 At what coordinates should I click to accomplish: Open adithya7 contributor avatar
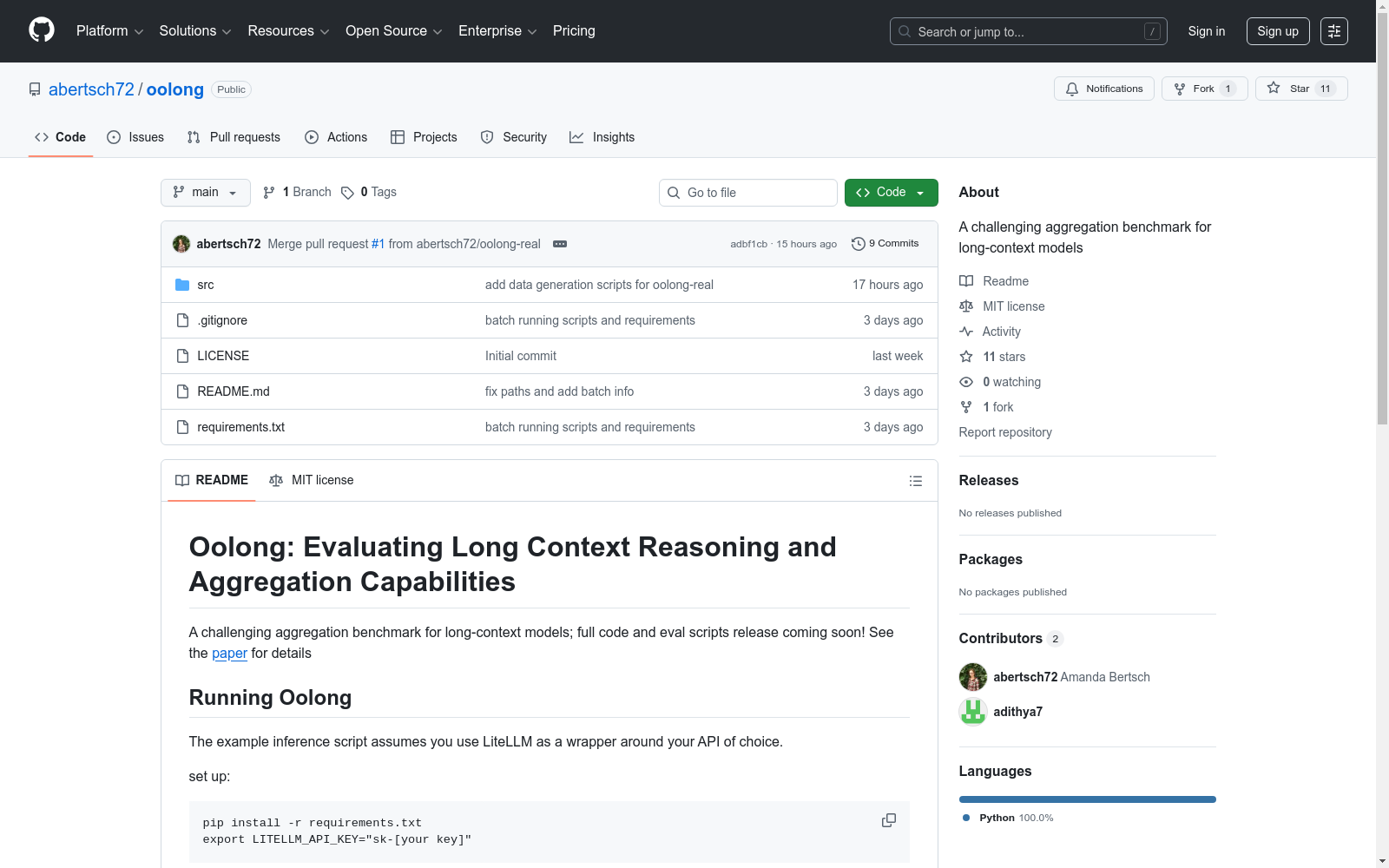(973, 712)
